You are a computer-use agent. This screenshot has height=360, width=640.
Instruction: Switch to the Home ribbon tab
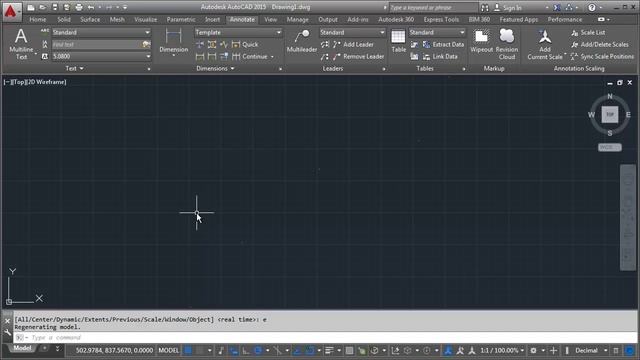pos(38,20)
